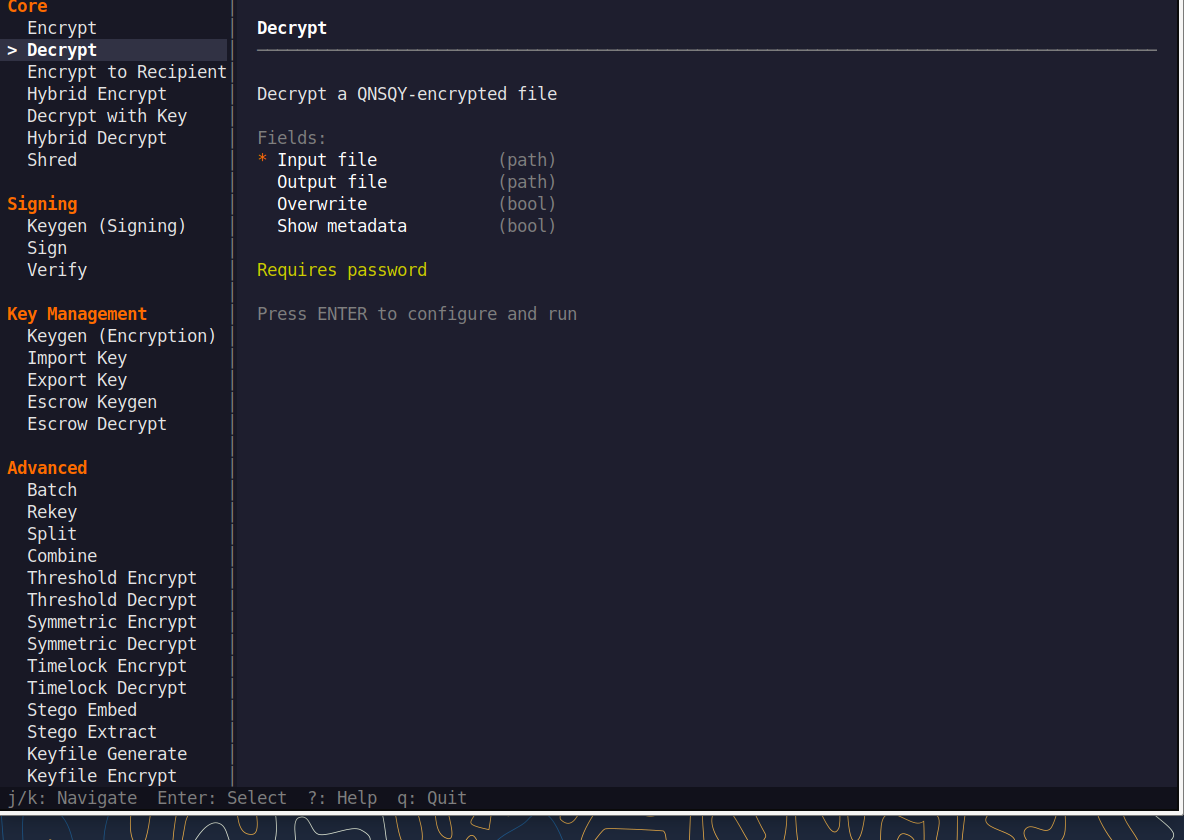Open Encrypt to Recipient
This screenshot has height=840, width=1184.
pyautogui.click(x=127, y=72)
